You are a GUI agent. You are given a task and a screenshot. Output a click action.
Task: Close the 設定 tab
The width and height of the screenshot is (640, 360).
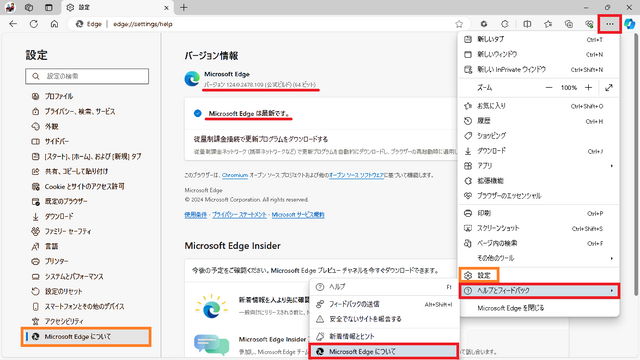pos(166,8)
